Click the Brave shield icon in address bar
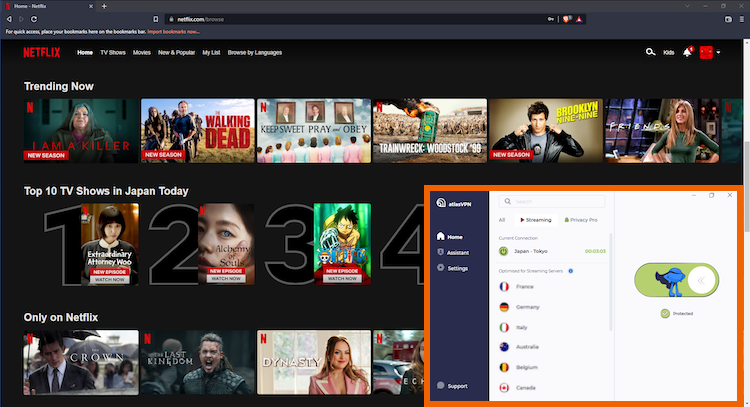750x407 pixels. (x=566, y=19)
